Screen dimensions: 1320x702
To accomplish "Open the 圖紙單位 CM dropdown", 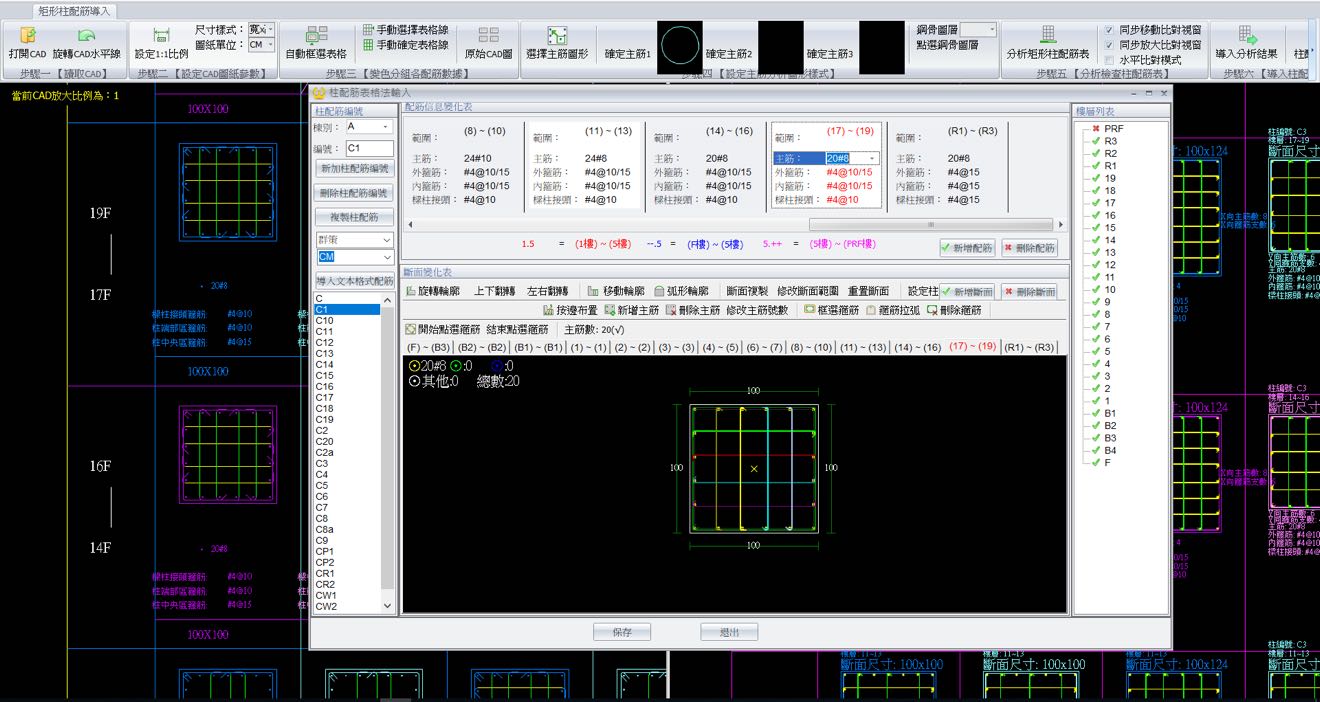I will tap(262, 45).
